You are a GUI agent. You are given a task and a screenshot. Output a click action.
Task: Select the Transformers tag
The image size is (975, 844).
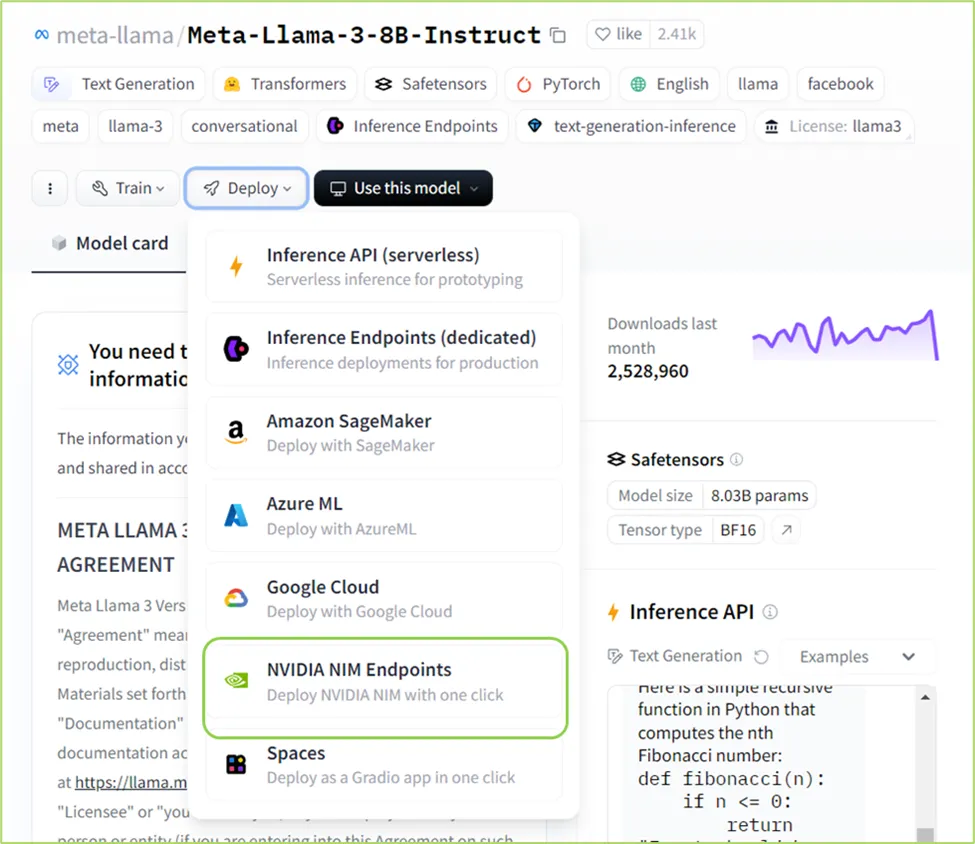(x=285, y=84)
